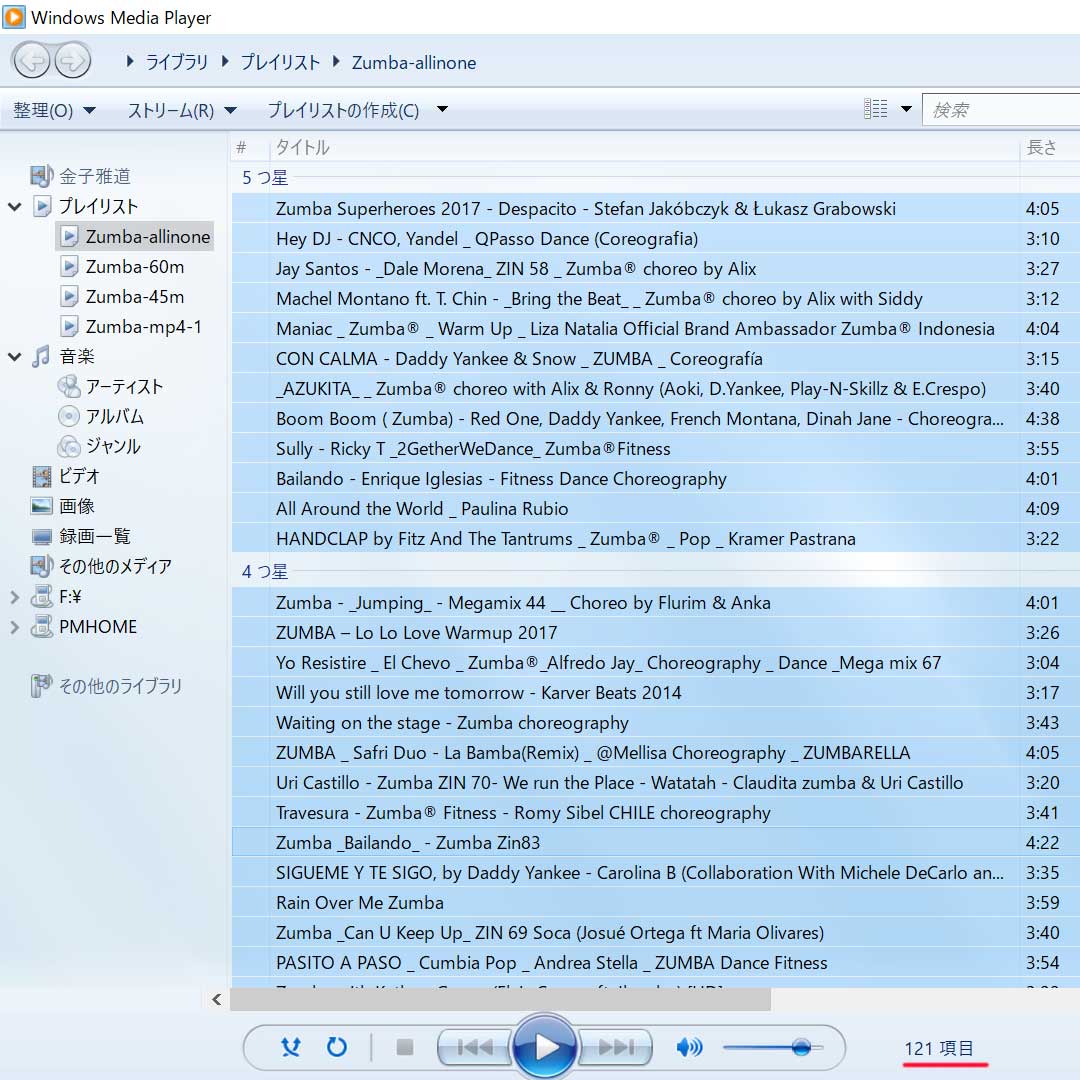Open dropdown arrow next to プレイリストの作成

pos(442,109)
